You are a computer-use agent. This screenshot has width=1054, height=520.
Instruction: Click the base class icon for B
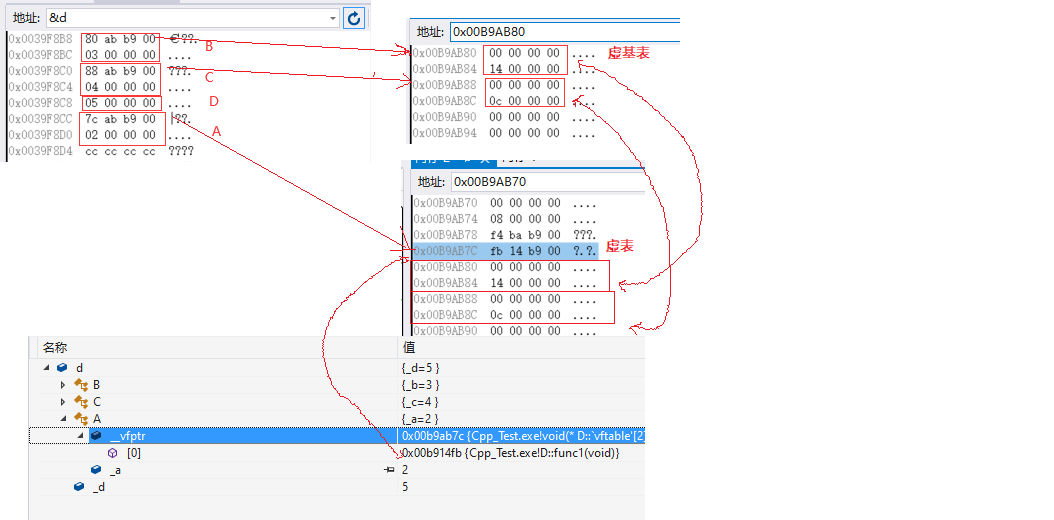click(x=81, y=385)
